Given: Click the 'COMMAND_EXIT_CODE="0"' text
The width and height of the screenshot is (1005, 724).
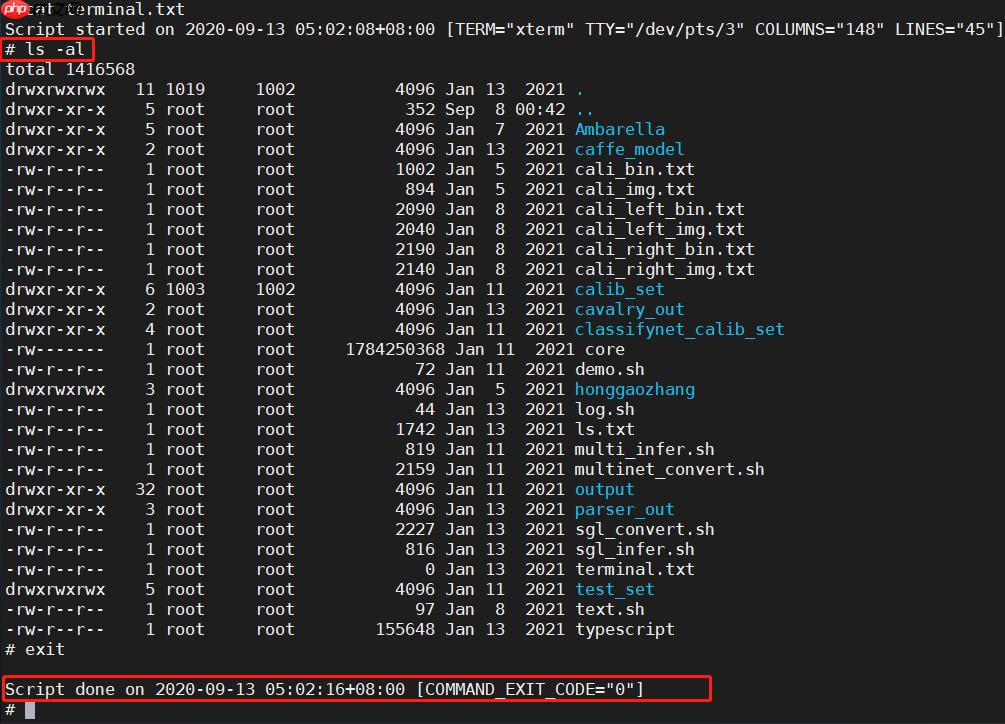Looking at the screenshot, I should pos(530,689).
